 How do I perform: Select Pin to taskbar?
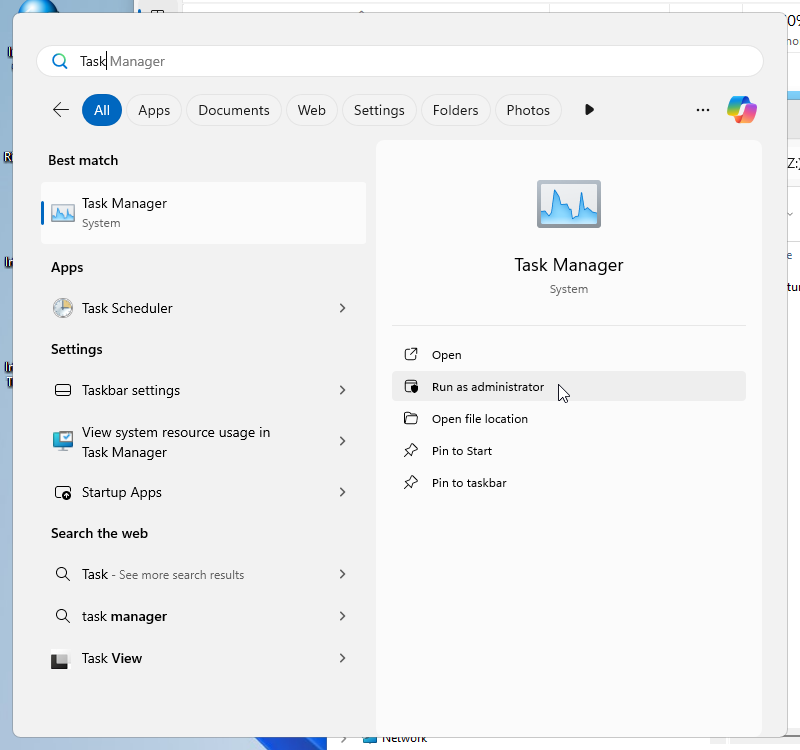[569, 483]
